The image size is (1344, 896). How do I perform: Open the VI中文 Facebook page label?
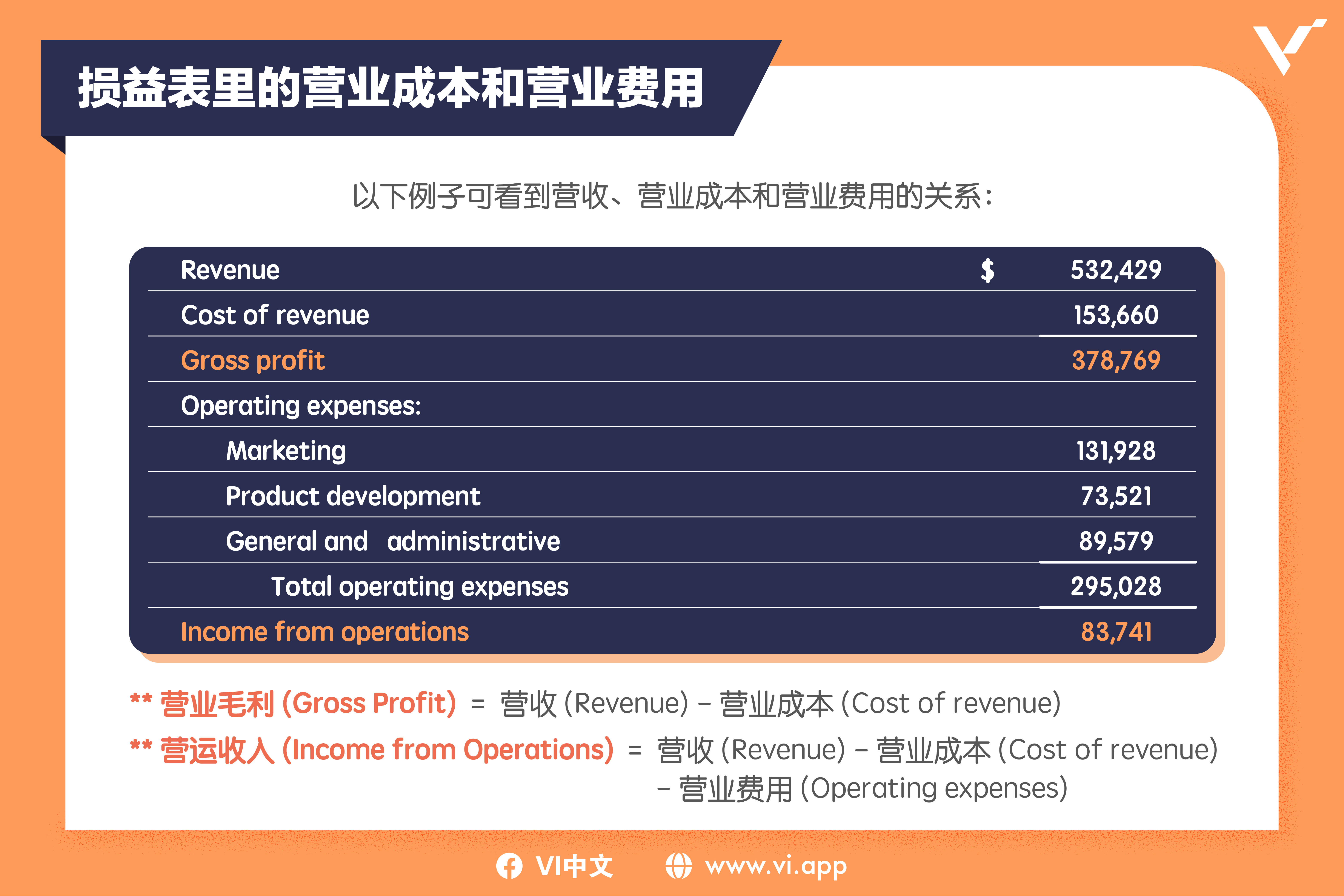(574, 866)
